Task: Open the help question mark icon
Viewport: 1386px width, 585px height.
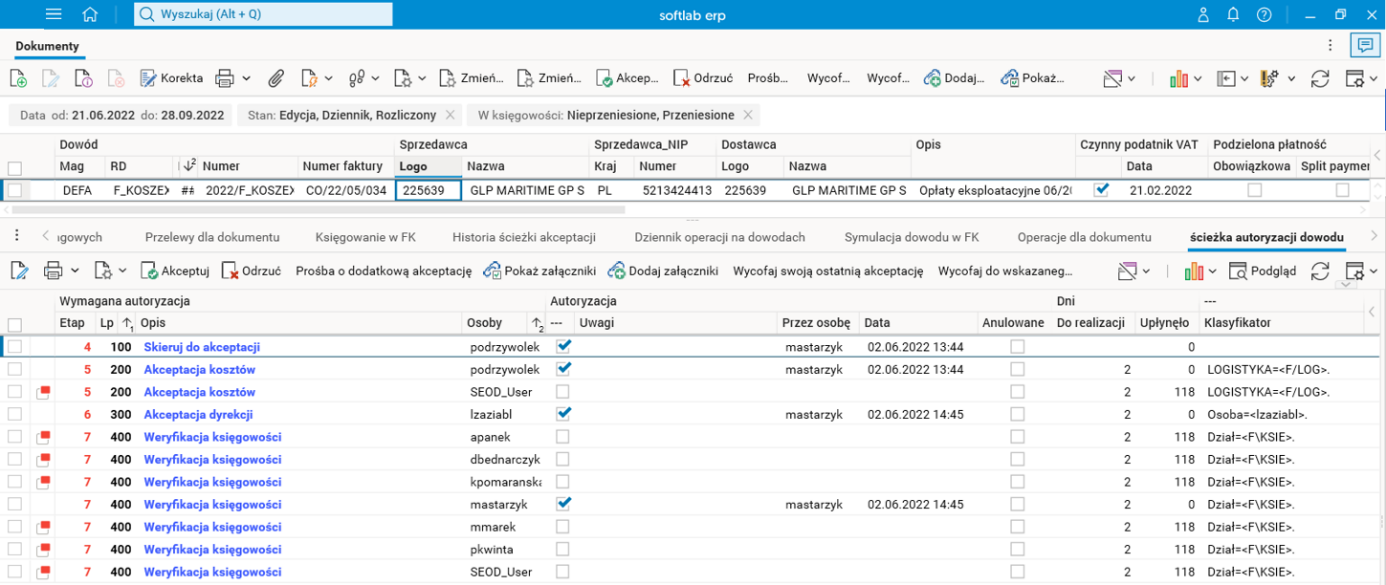Action: pos(1264,14)
